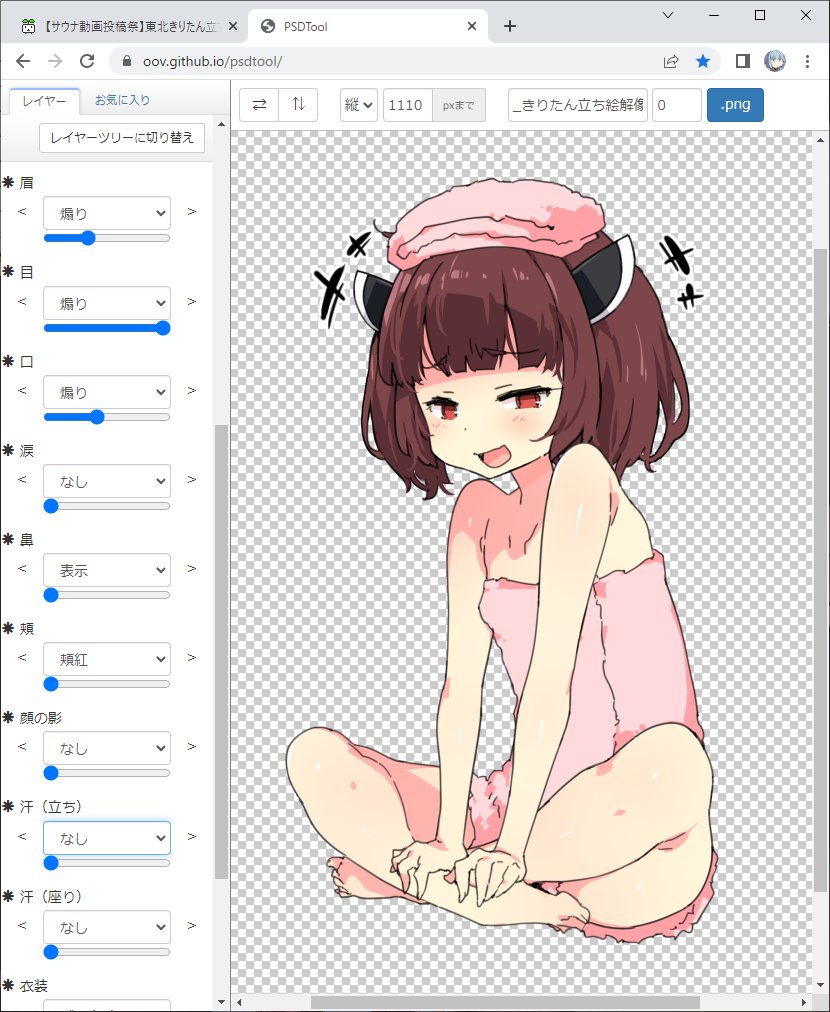Select next 口 option arrow
830x1012 pixels.
192,390
